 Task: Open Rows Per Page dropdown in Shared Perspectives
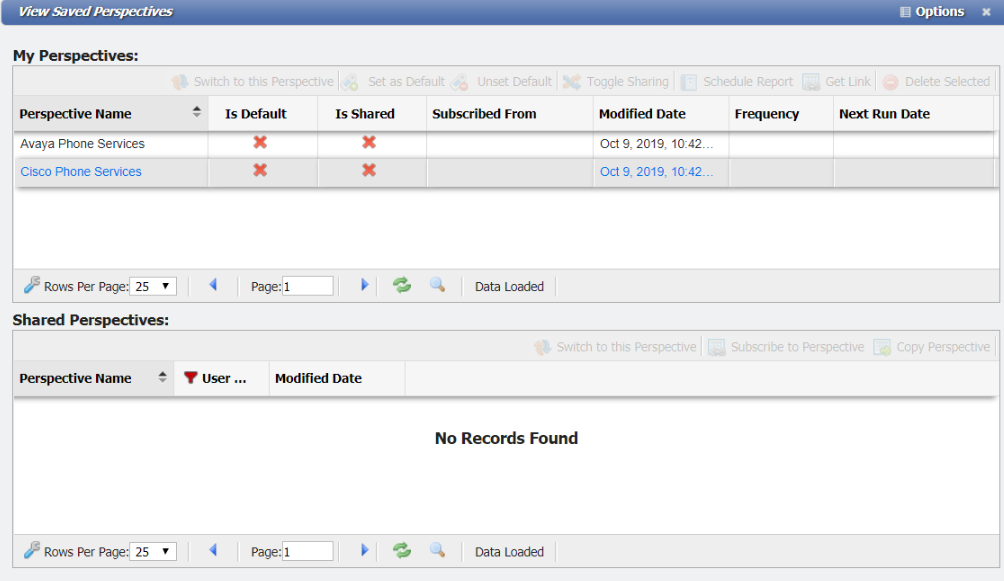(154, 552)
